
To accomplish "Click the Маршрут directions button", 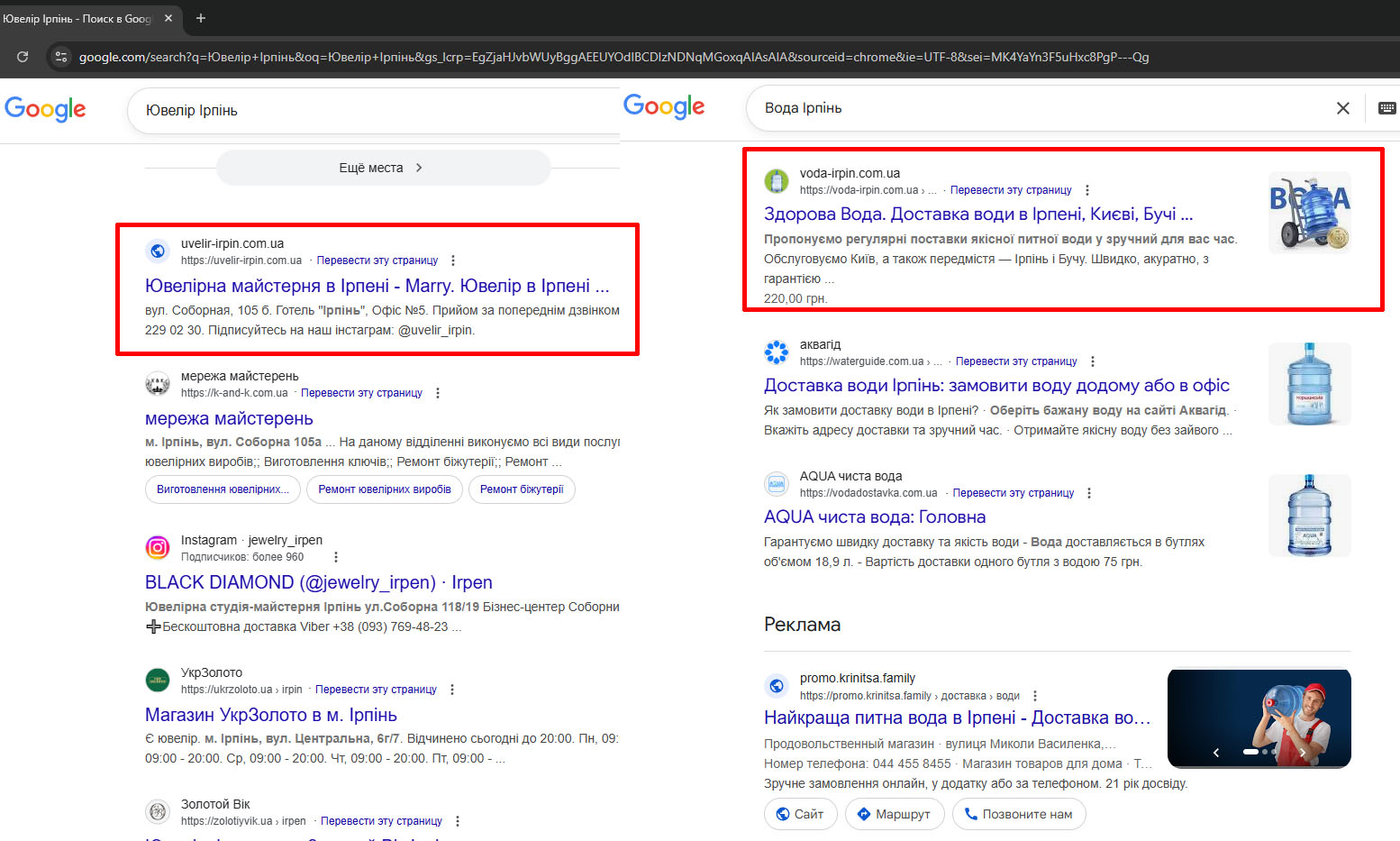I will pyautogui.click(x=893, y=814).
